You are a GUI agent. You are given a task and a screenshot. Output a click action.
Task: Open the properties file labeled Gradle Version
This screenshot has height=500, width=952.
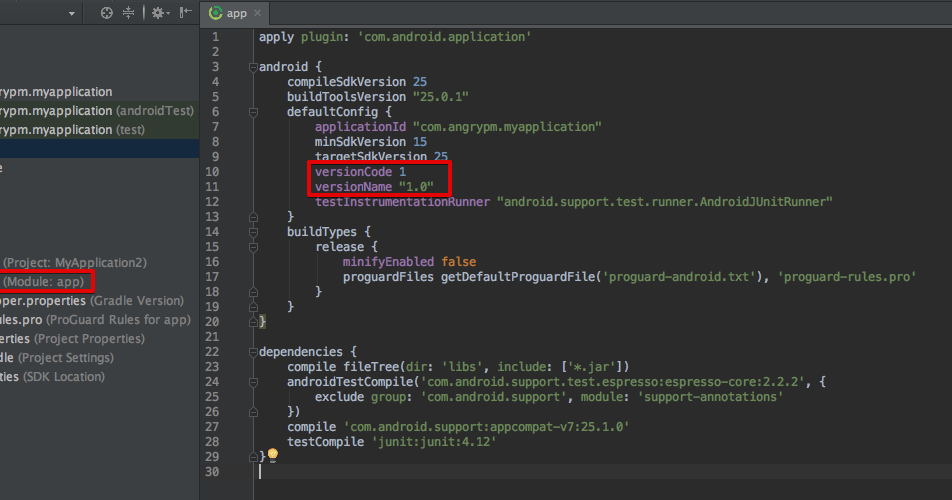[100, 301]
